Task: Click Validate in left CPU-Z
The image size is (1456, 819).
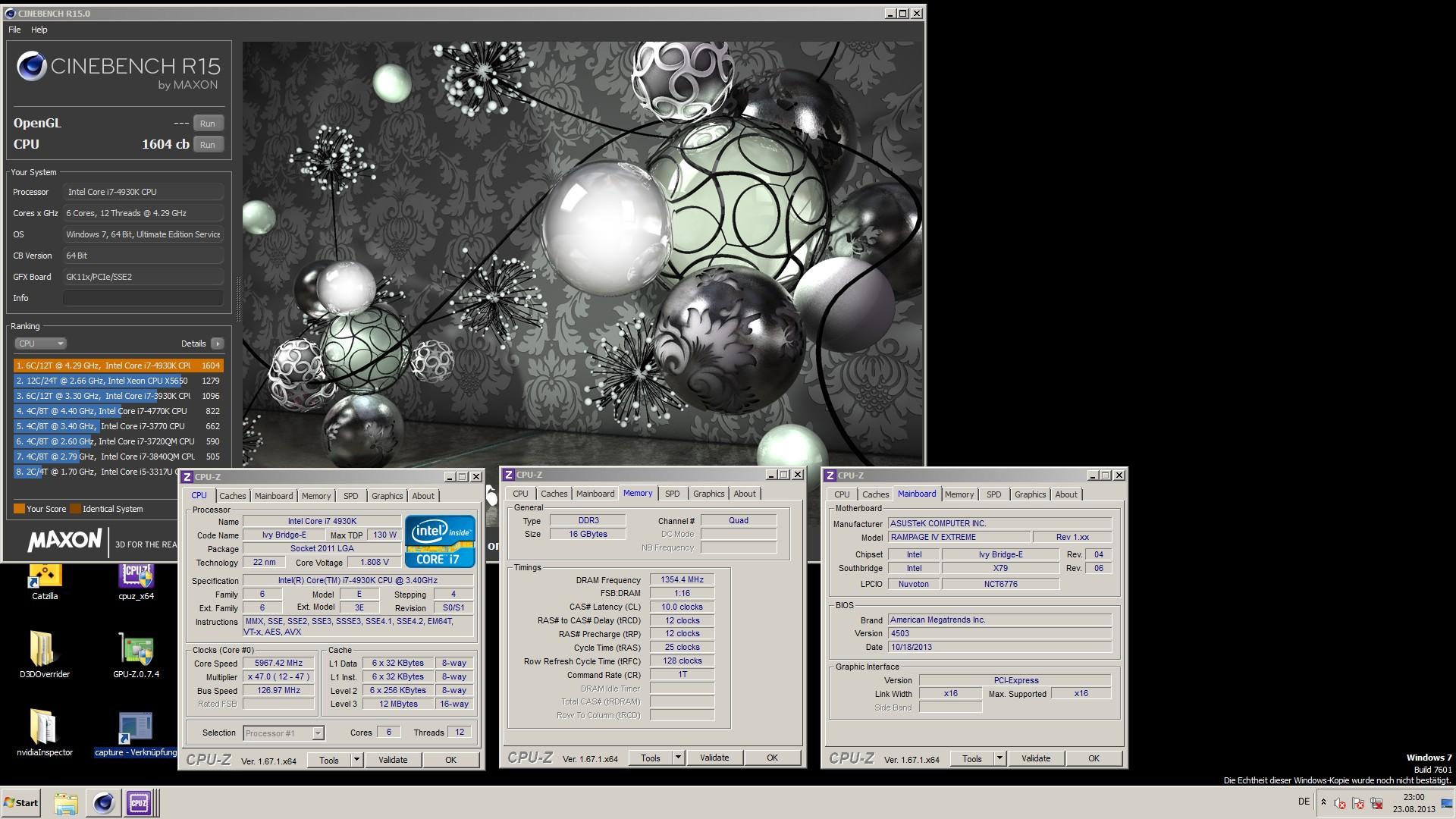Action: point(393,760)
